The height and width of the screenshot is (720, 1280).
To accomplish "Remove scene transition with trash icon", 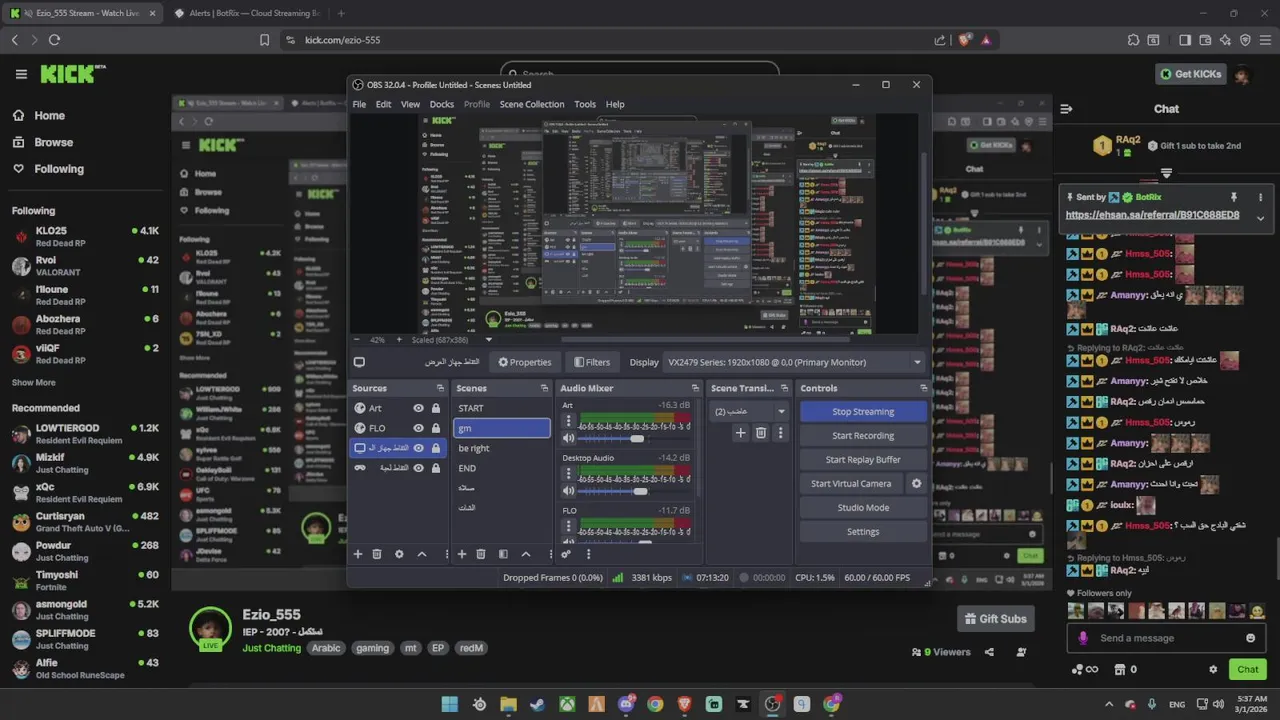I will [x=761, y=433].
